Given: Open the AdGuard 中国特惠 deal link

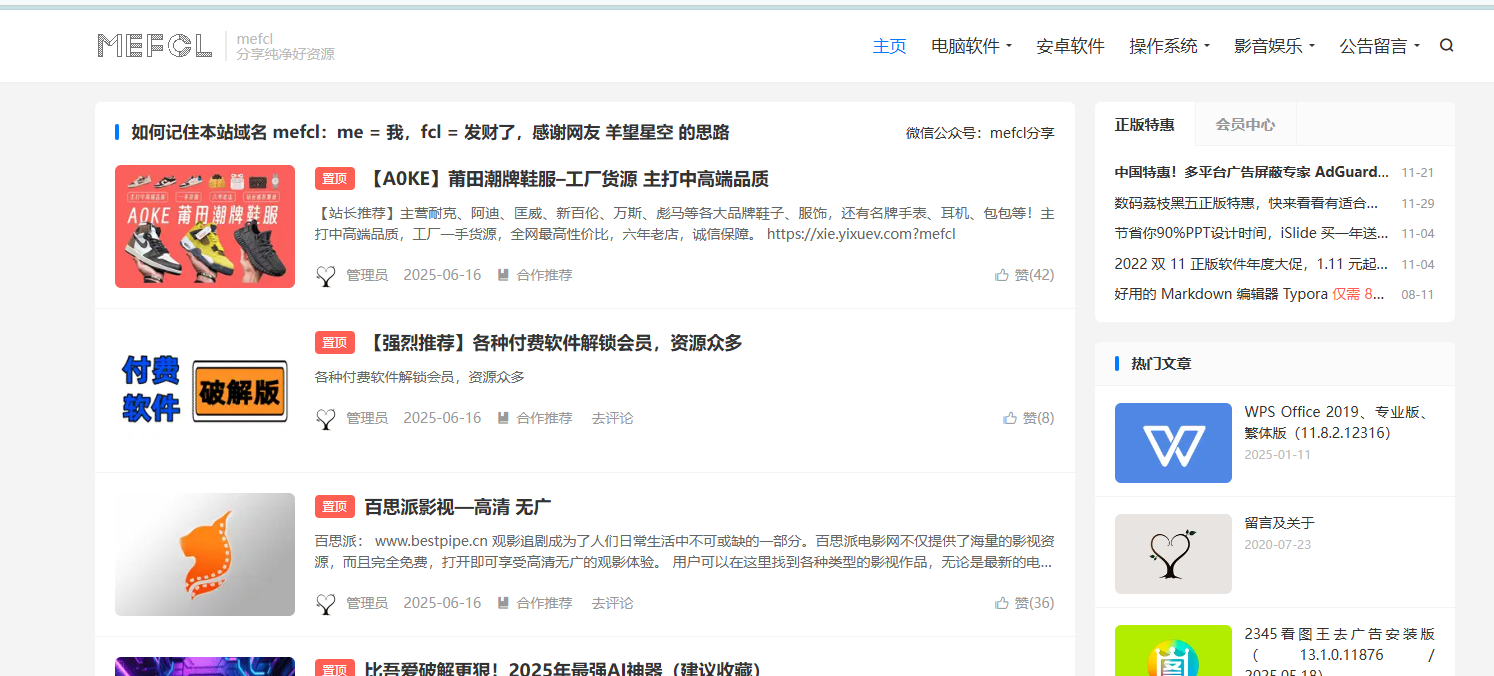Looking at the screenshot, I should point(1252,172).
